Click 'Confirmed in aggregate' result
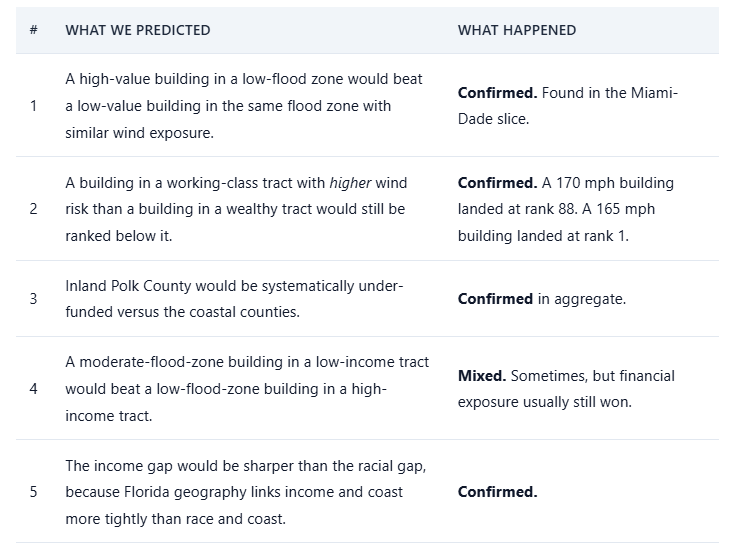This screenshot has height=551, width=737. tap(542, 299)
